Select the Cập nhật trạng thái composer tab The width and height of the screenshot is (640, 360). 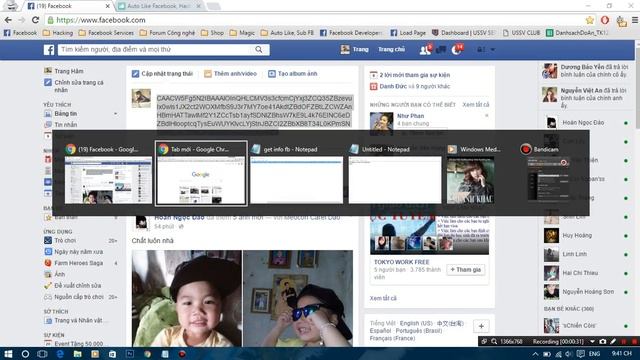pyautogui.click(x=162, y=74)
